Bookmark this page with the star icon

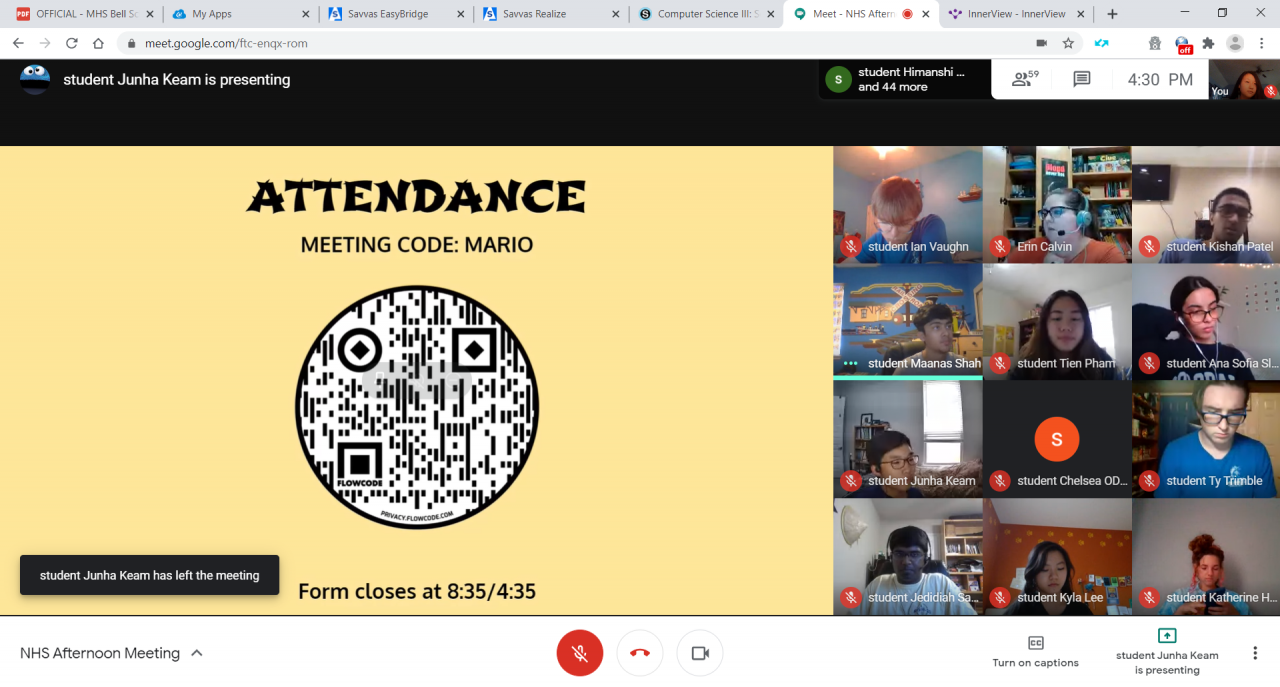tap(1068, 43)
